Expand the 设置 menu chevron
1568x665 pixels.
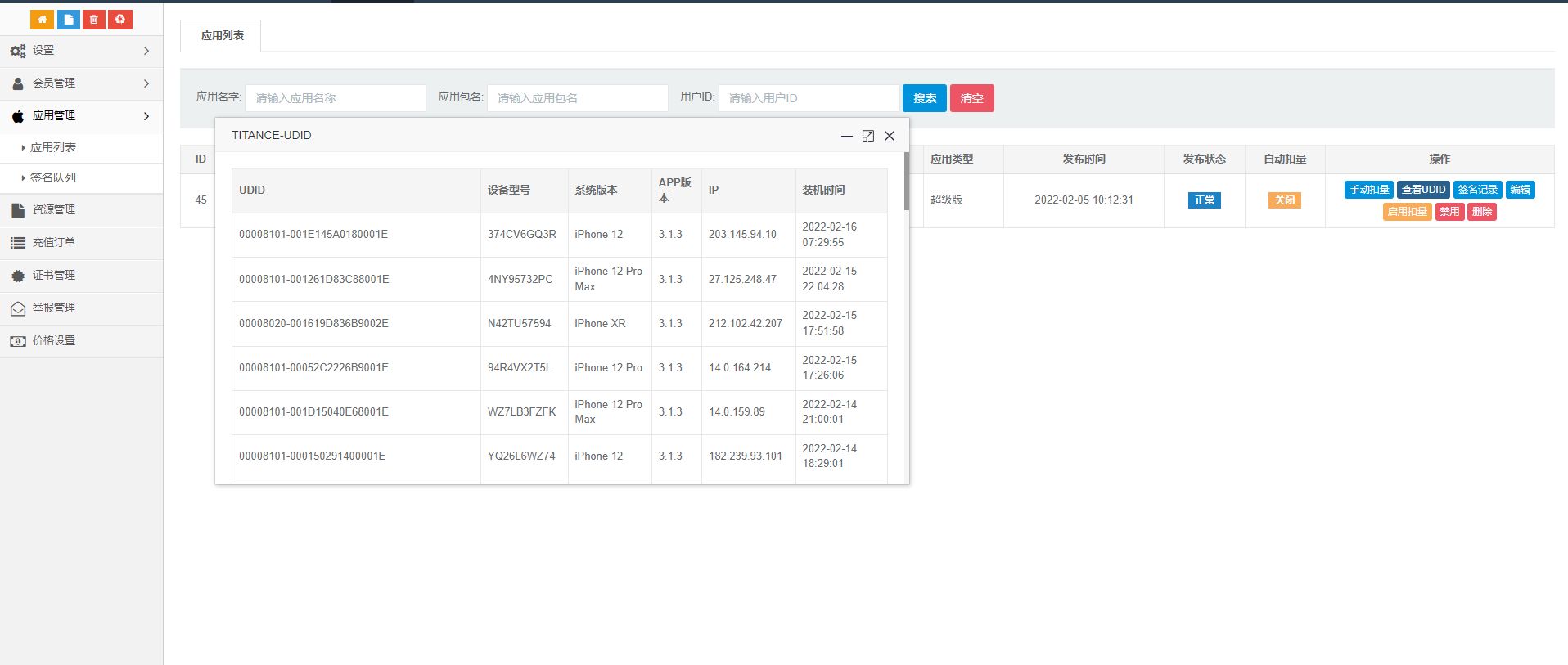[146, 51]
